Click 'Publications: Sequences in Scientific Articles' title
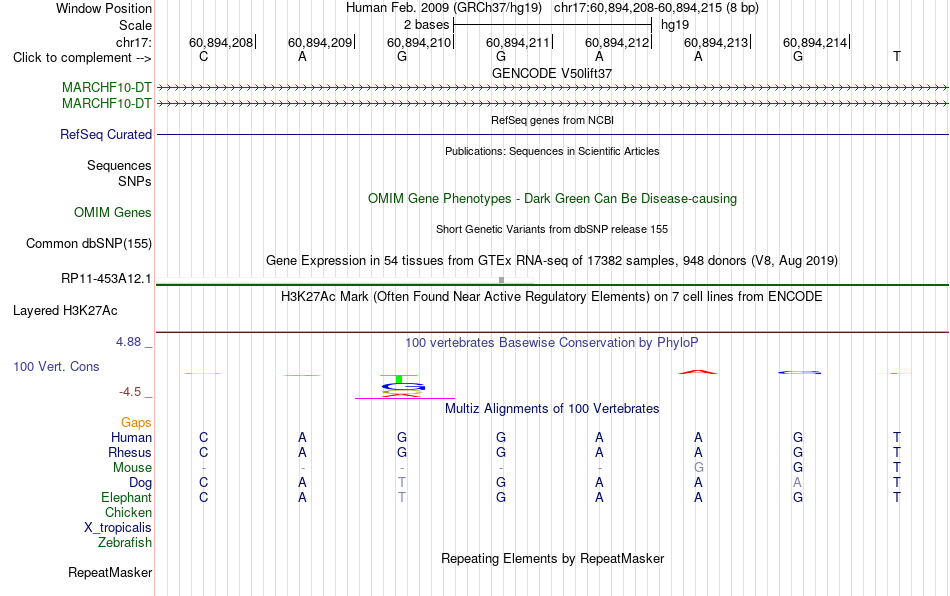Viewport: 950px width, 596px height. 552,151
